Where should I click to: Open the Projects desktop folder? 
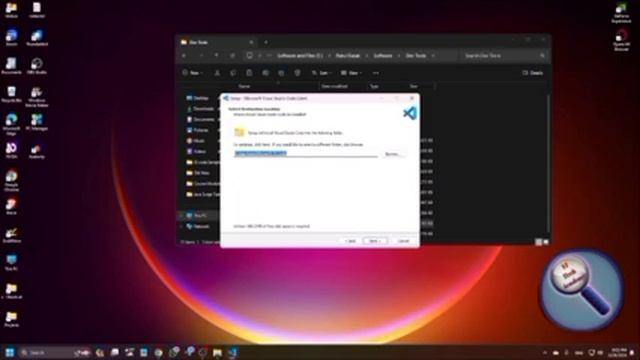pos(11,320)
